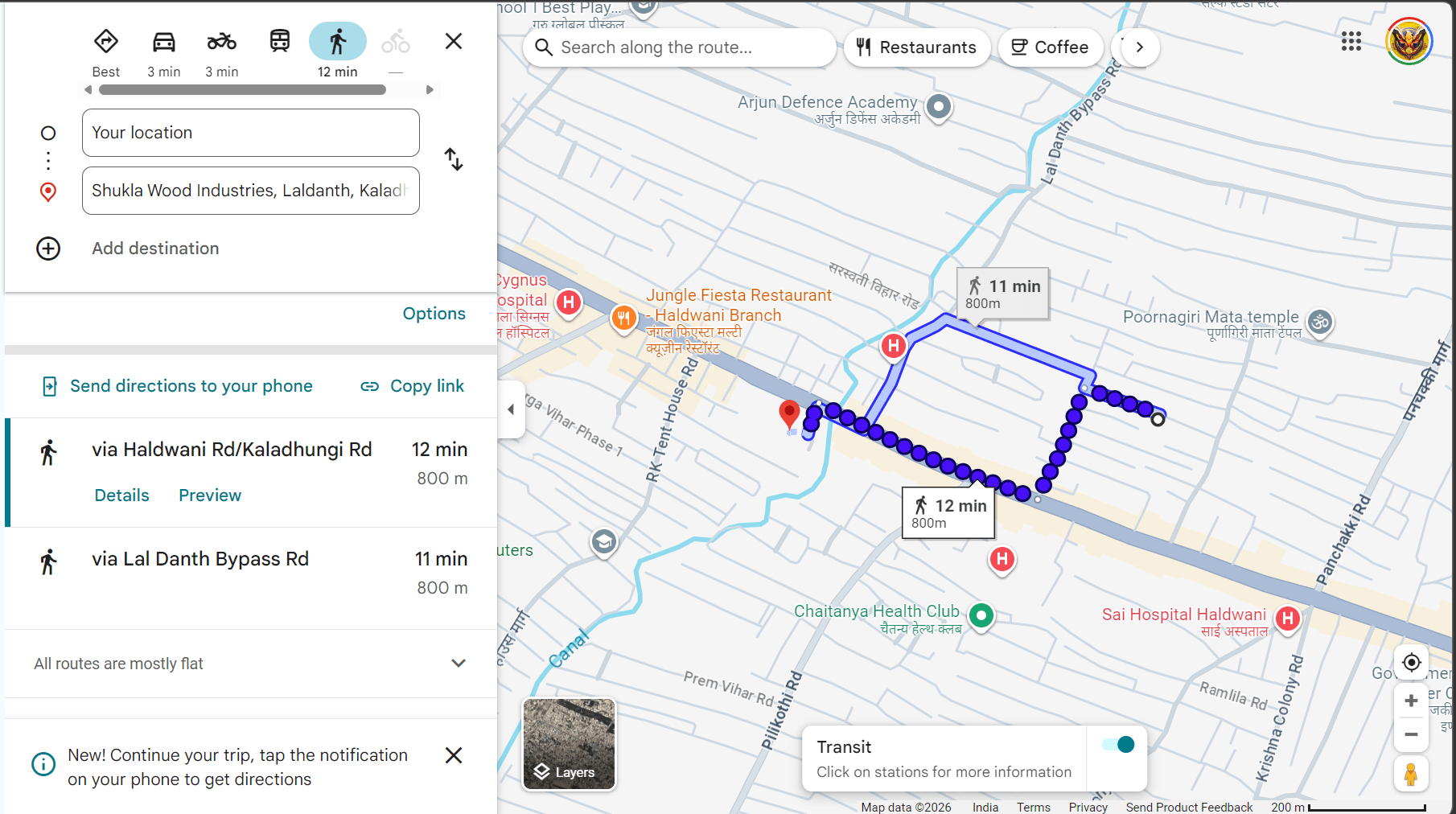Select the 11 min route label on map
1456x814 pixels.
coord(1003,294)
